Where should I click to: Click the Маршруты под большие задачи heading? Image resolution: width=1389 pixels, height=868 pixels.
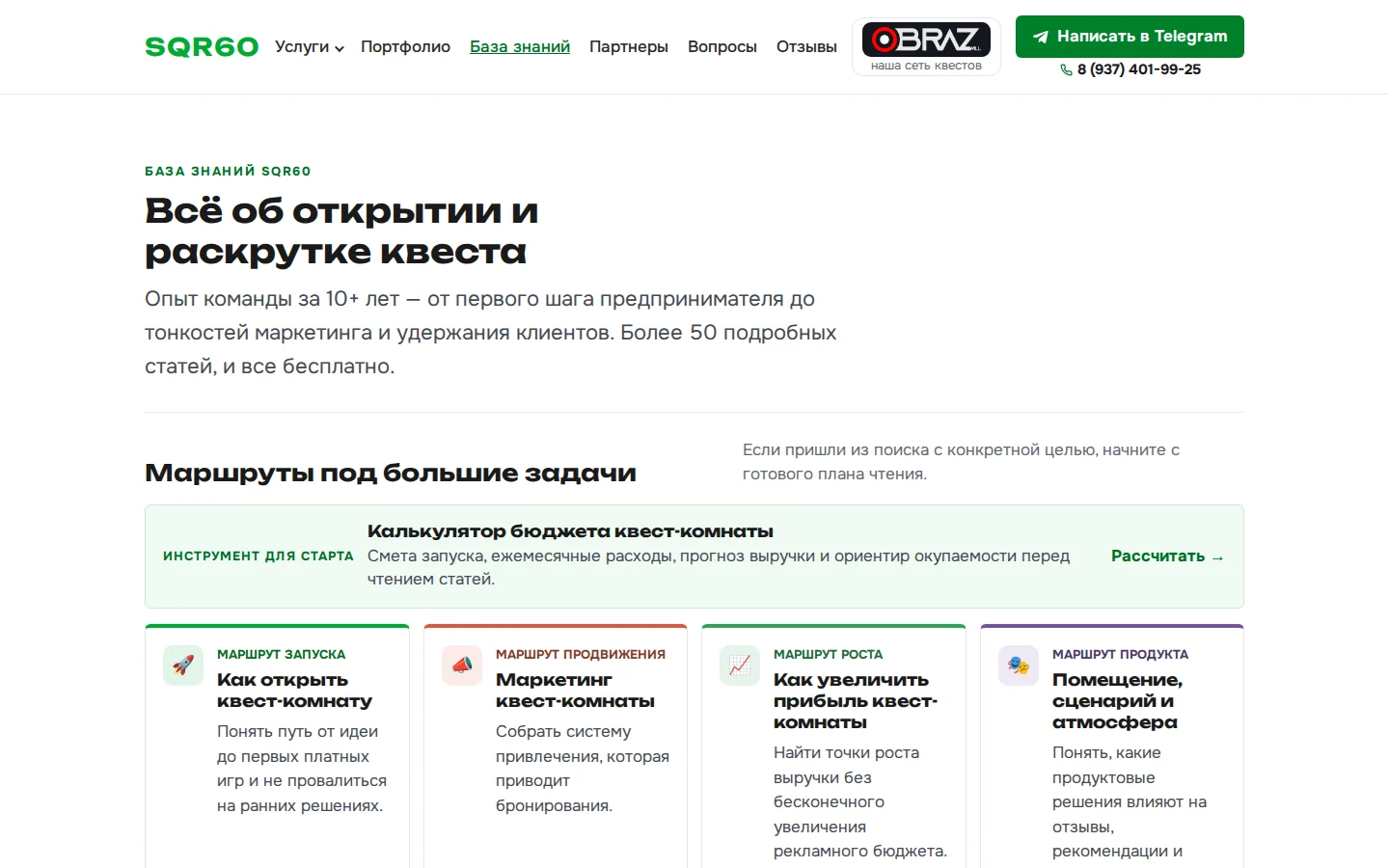(391, 473)
